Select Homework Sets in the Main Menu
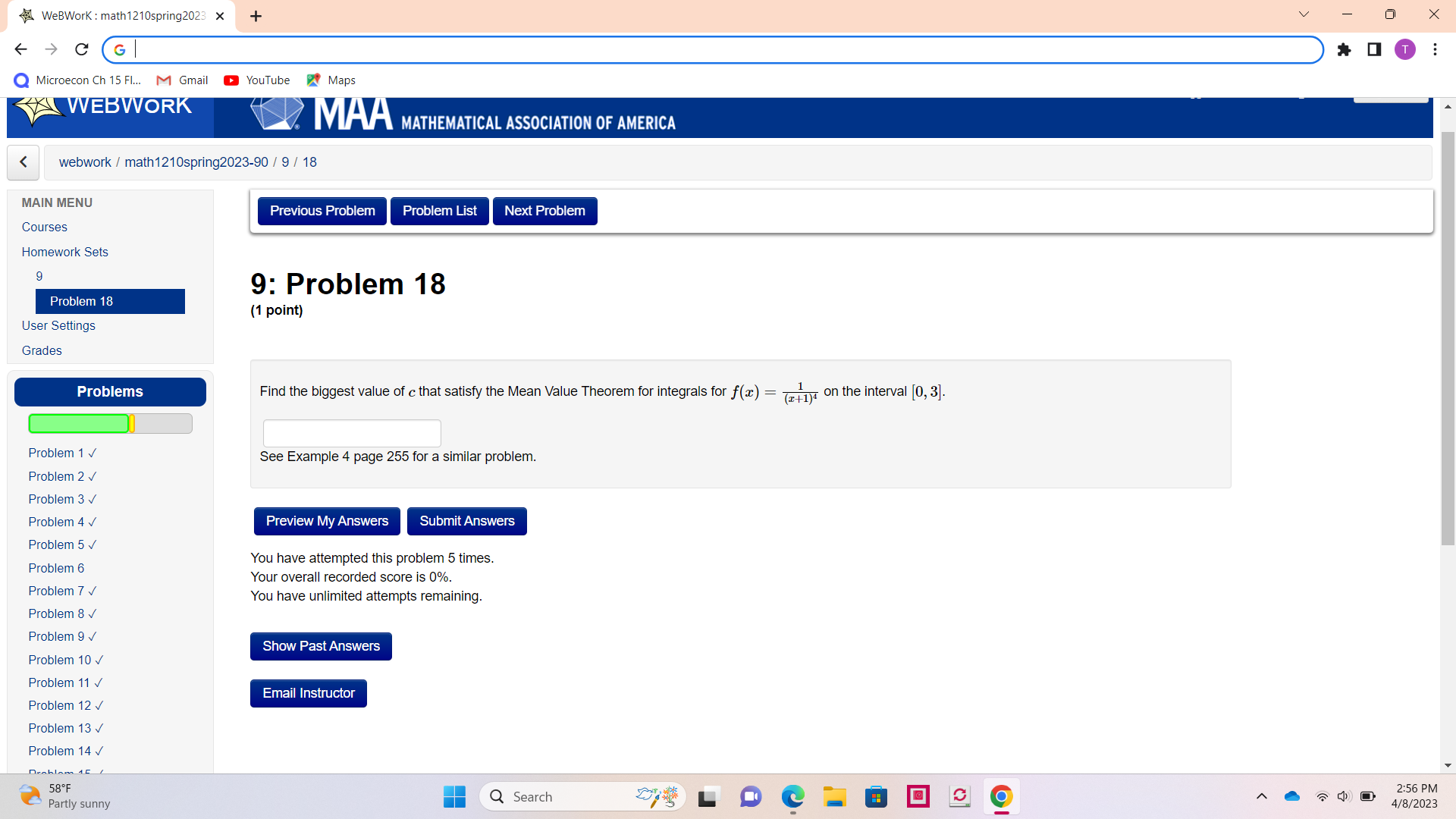 click(64, 252)
